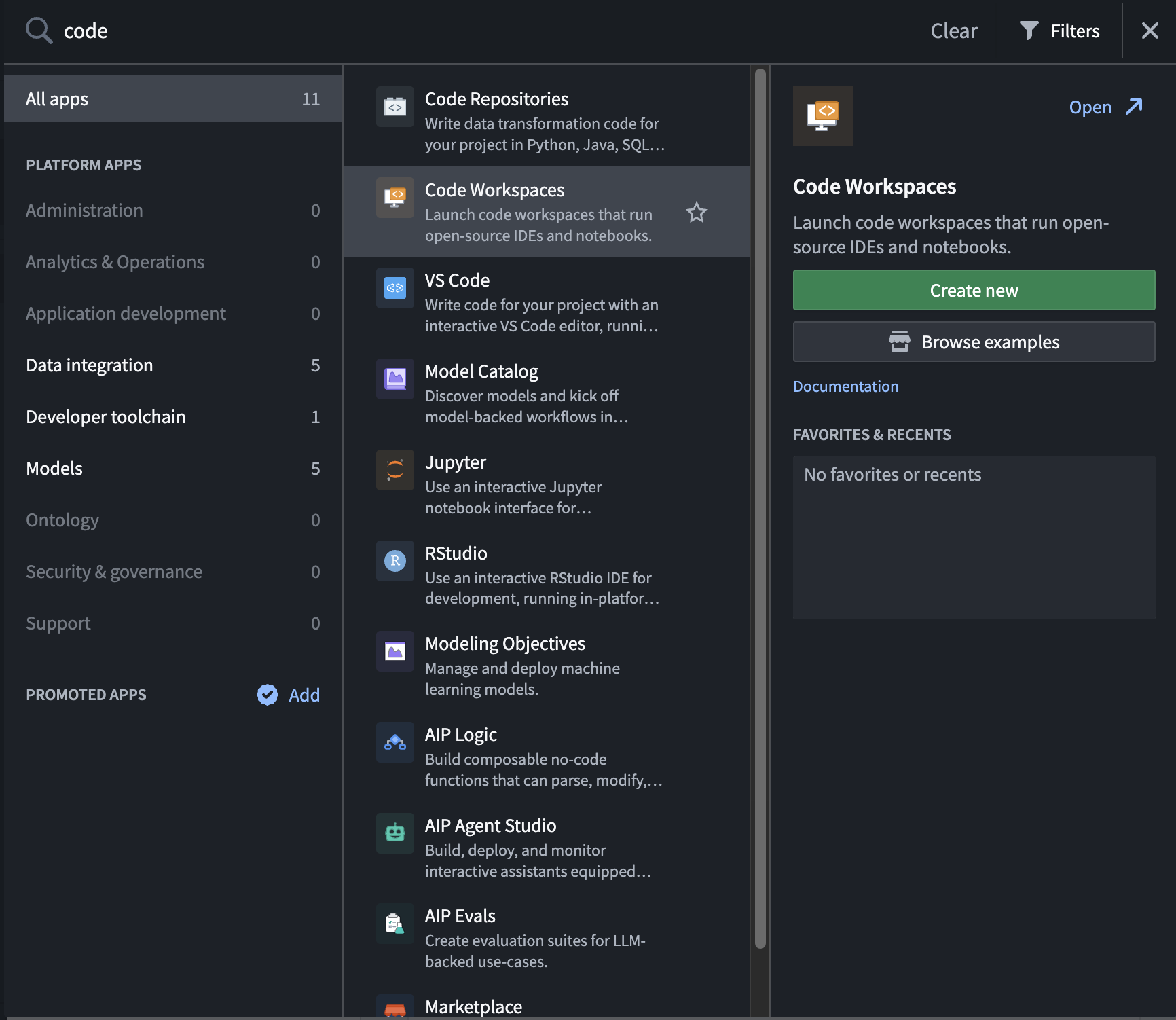Select the Marketplace result title
The image size is (1176, 1020).
(x=473, y=1007)
